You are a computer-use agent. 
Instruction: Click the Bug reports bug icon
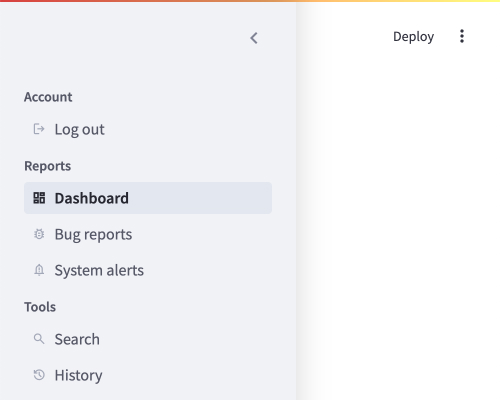39,234
